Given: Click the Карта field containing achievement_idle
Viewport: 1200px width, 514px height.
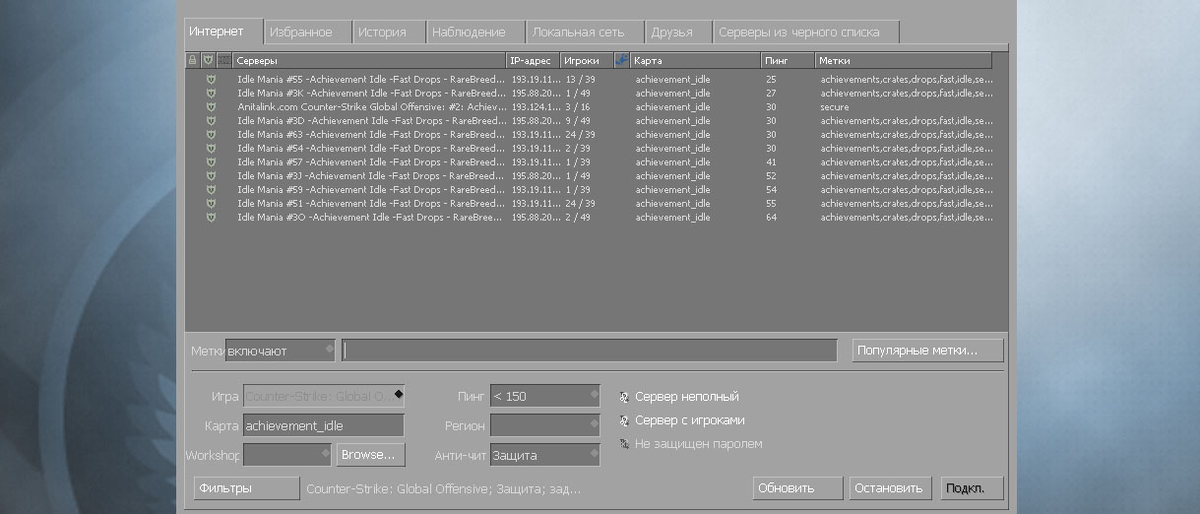Looking at the screenshot, I should point(324,425).
